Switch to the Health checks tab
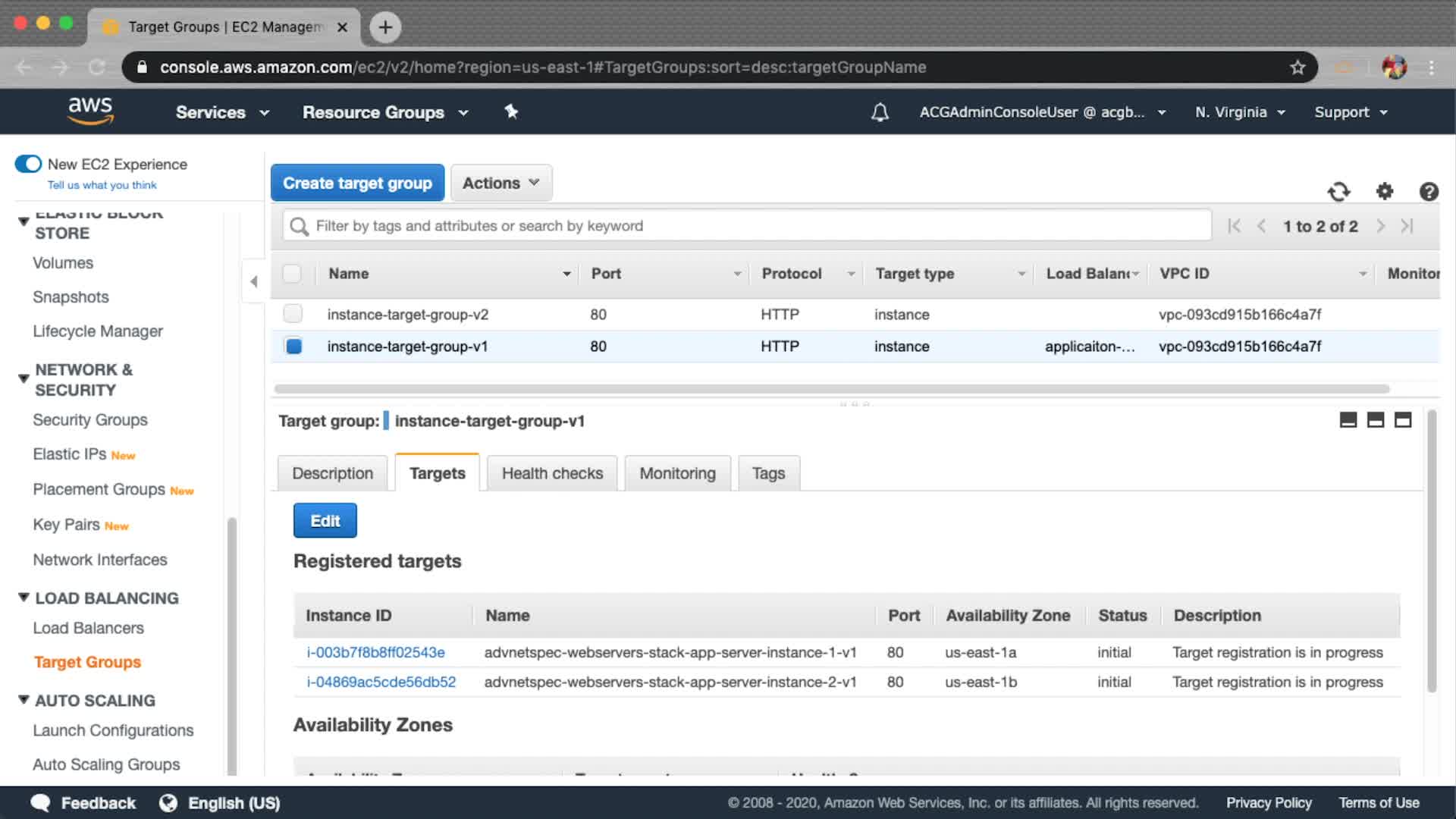Viewport: 1456px width, 819px height. 552,473
